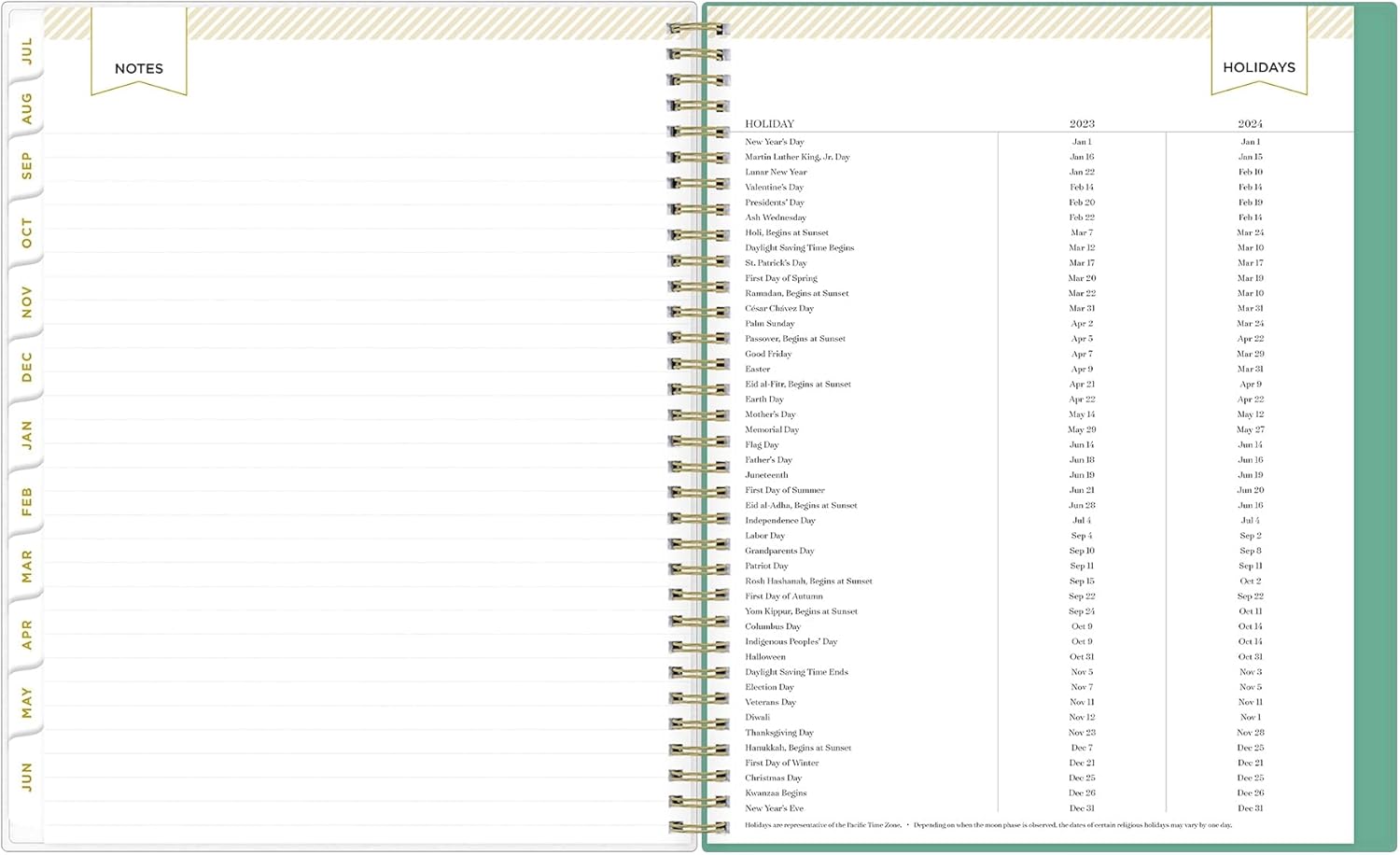Click the DEC month tab
Image resolution: width=1400 pixels, height=855 pixels.
pos(26,367)
